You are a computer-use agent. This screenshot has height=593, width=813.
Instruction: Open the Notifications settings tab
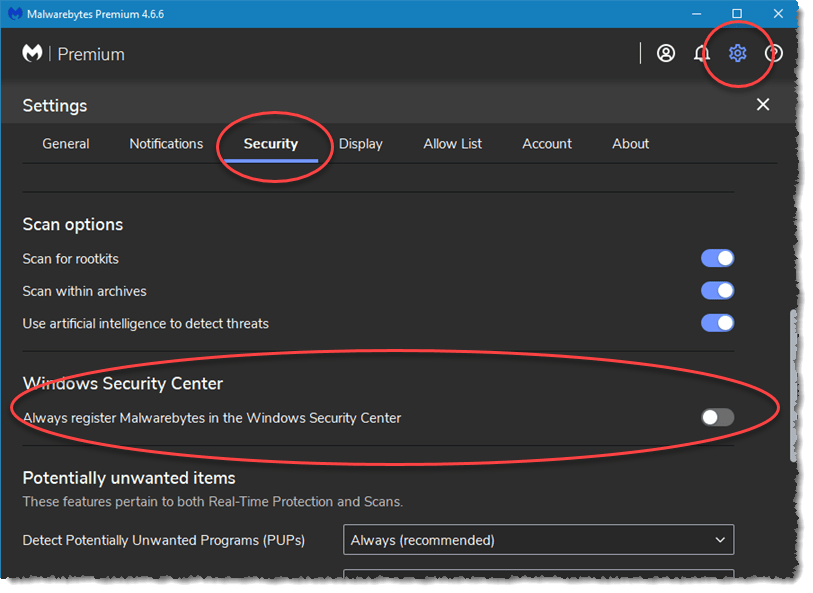(x=166, y=143)
